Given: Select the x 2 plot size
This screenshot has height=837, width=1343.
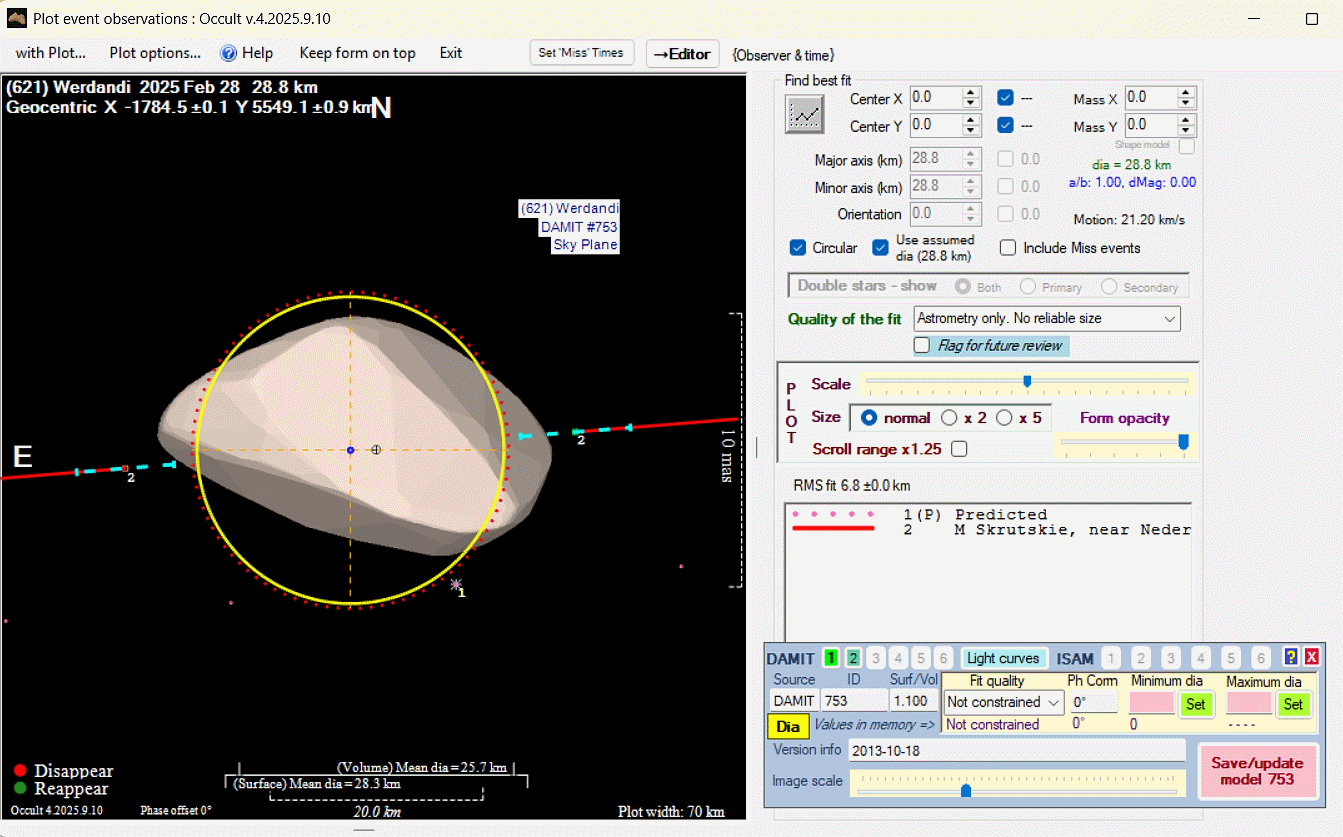Looking at the screenshot, I should [x=949, y=418].
